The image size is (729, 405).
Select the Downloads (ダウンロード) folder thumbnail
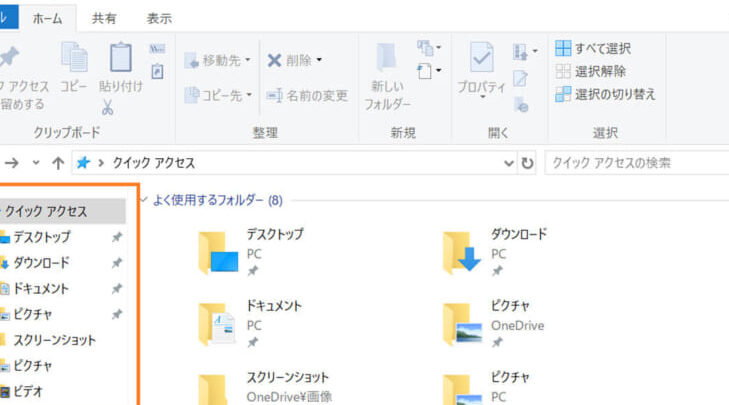(462, 252)
